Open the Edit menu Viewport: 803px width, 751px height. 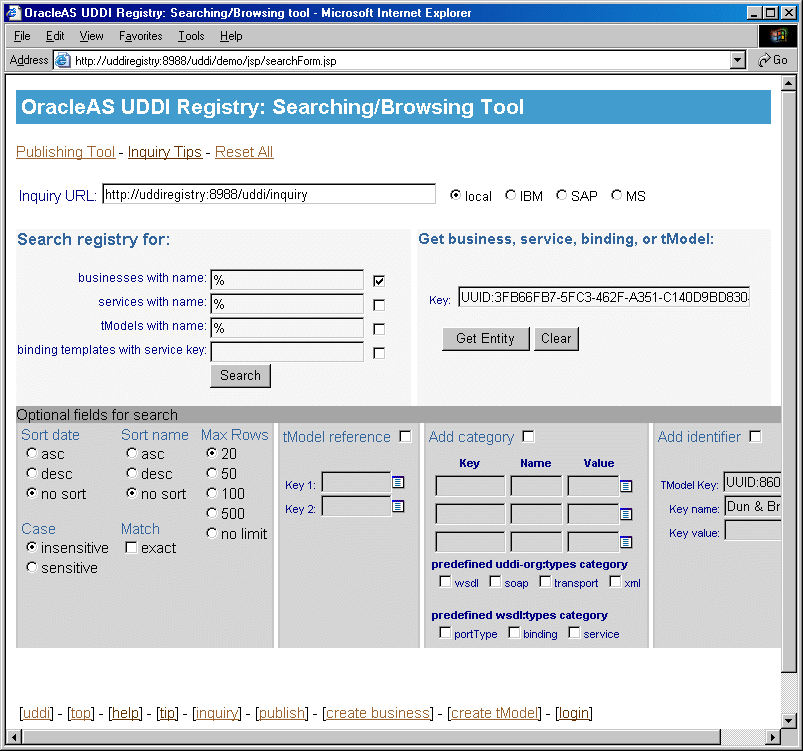(55, 36)
